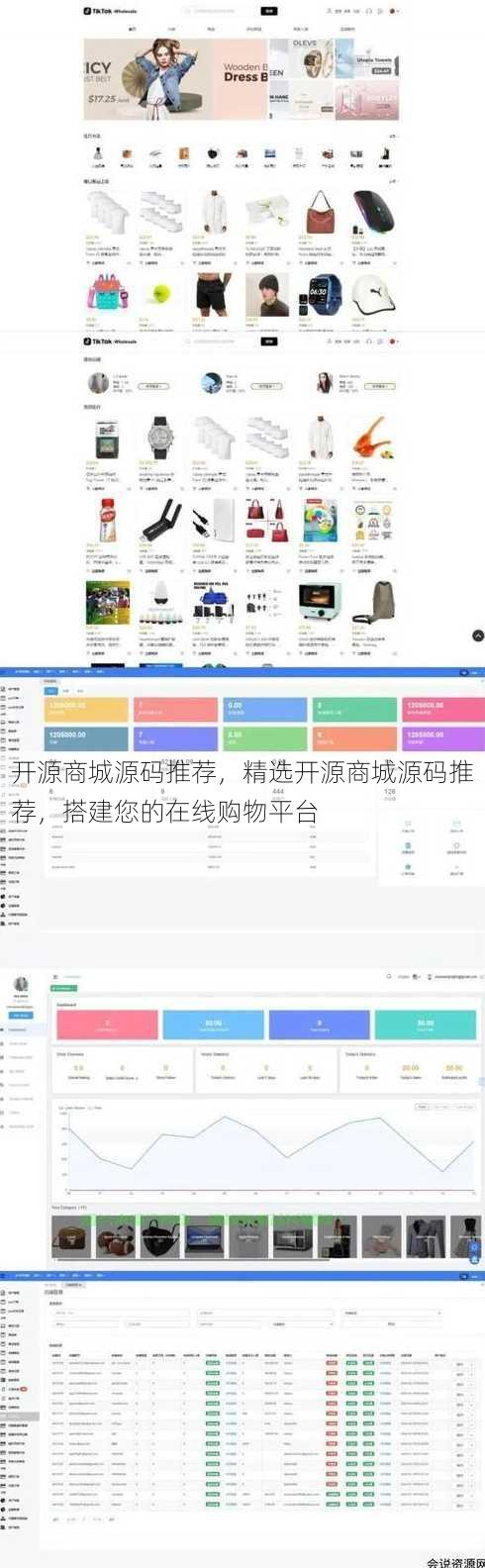
Task: Open the man in beanie product
Action: coord(266,295)
